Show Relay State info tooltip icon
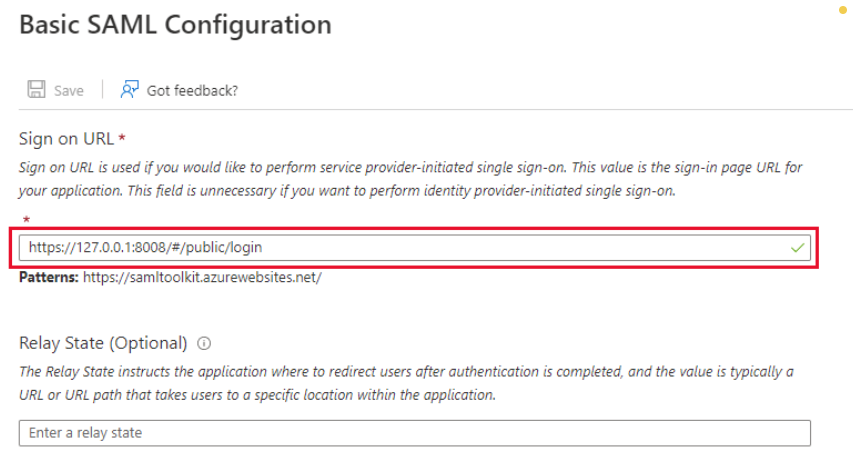This screenshot has height=469, width=853. coord(204,343)
